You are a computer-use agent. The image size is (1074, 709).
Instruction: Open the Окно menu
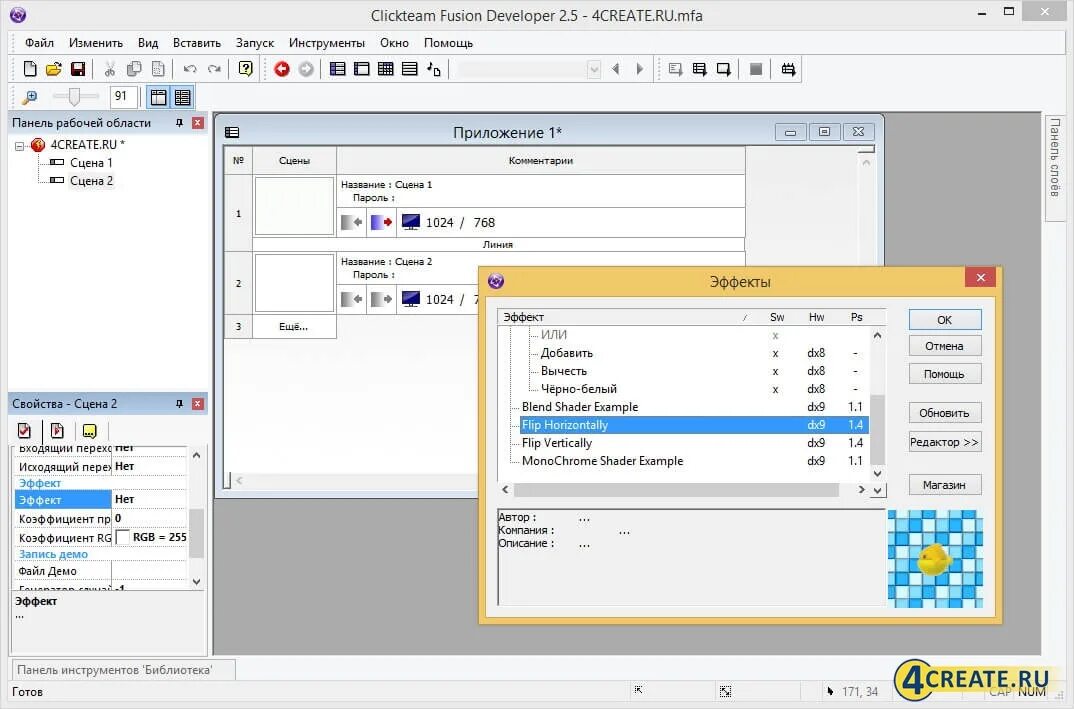click(x=395, y=42)
